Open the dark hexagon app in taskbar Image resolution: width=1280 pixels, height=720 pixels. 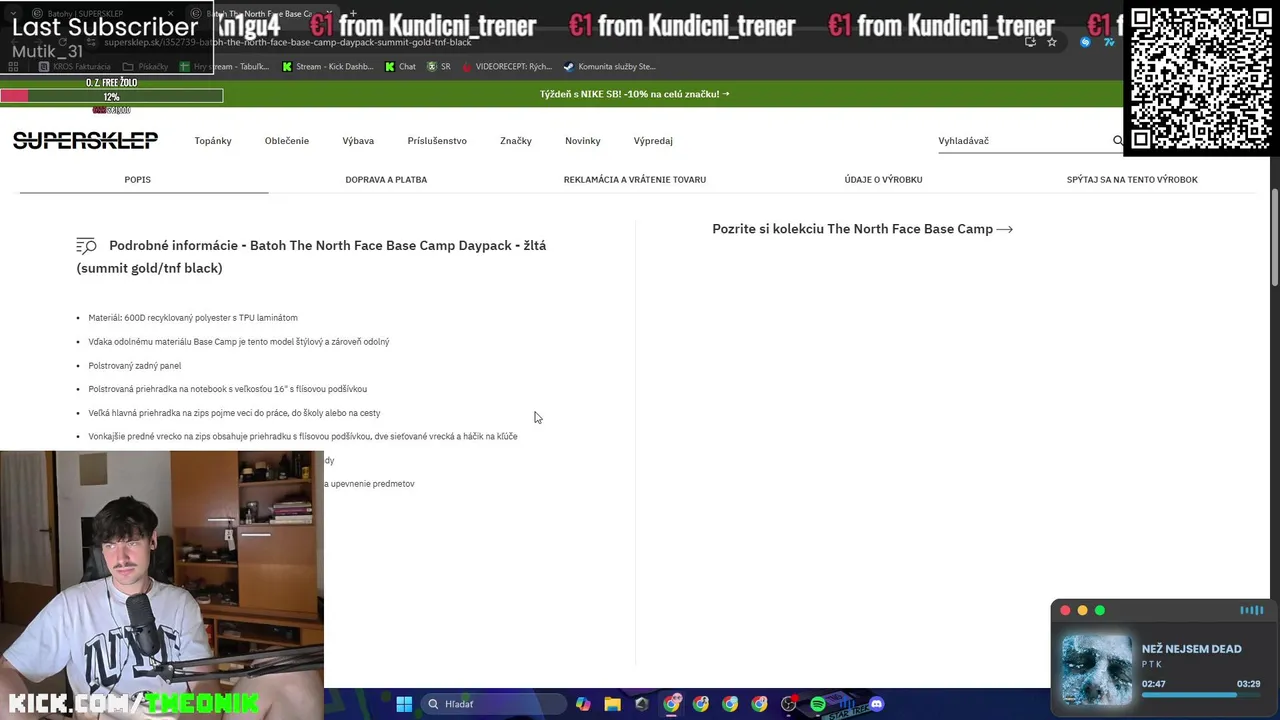[x=642, y=704]
